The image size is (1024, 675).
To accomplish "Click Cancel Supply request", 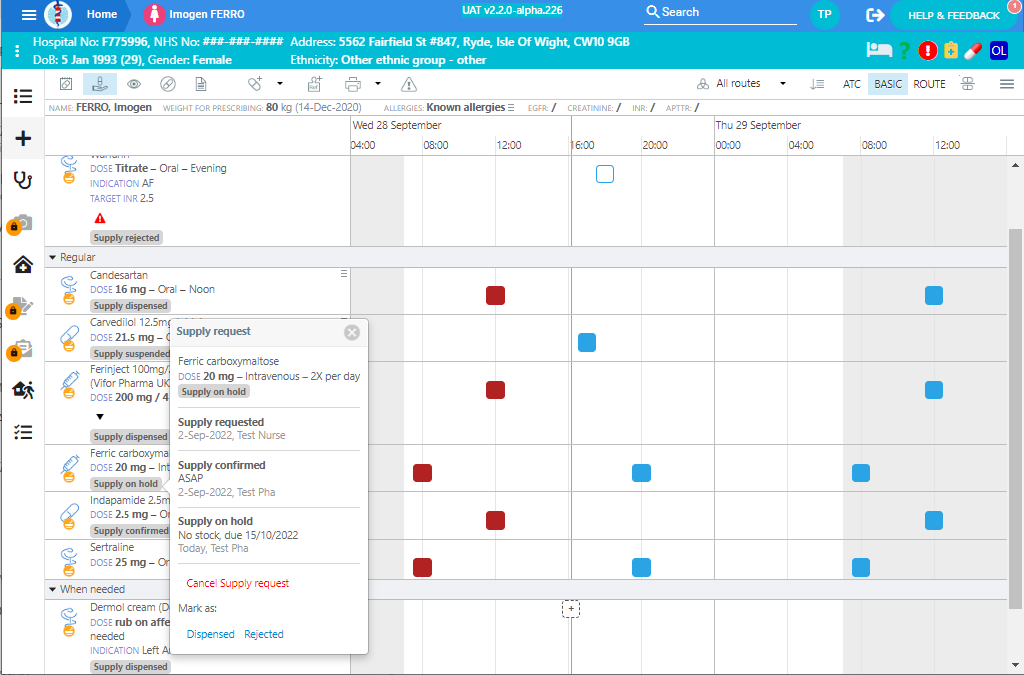I will pos(238,583).
